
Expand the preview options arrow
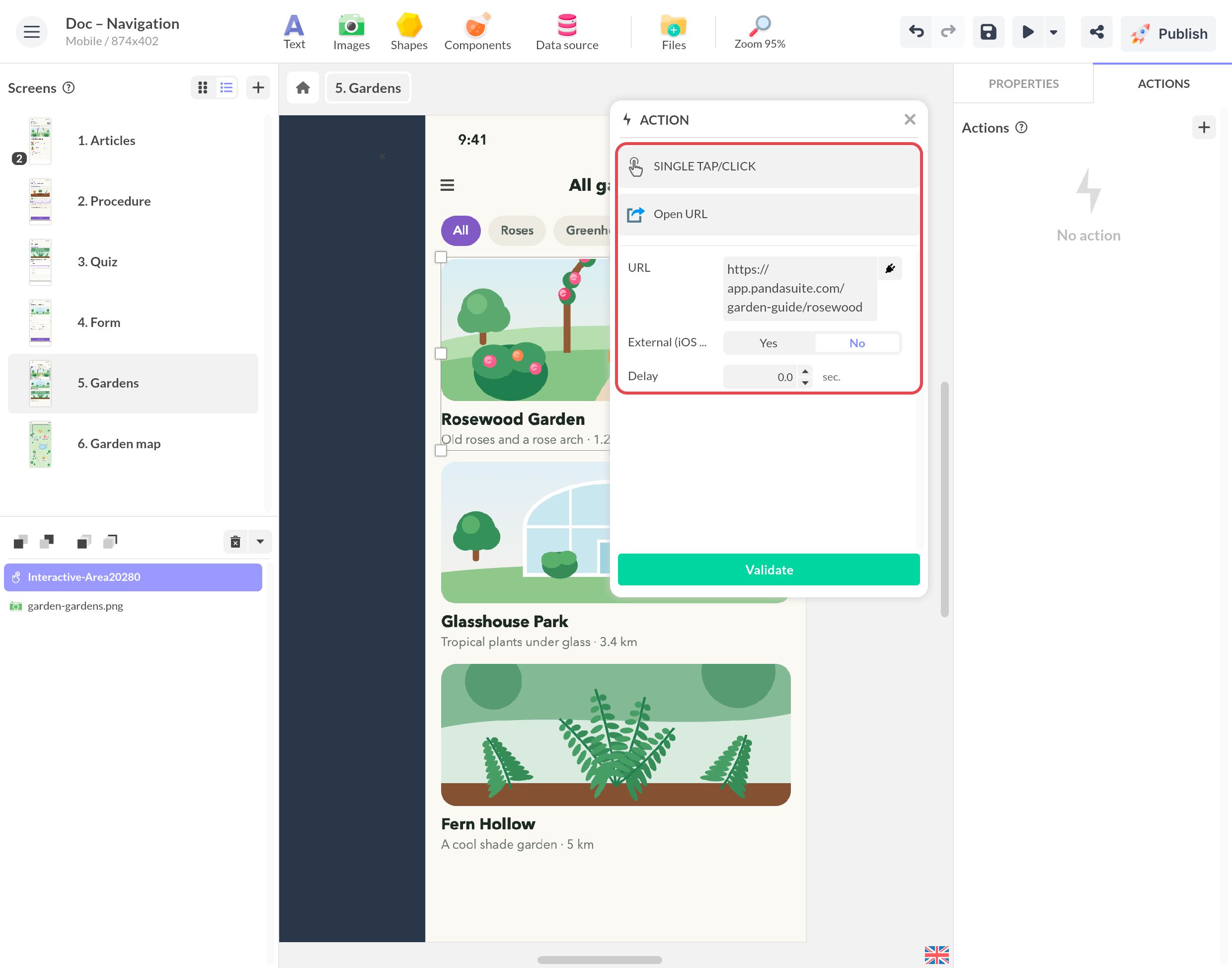tap(1054, 32)
